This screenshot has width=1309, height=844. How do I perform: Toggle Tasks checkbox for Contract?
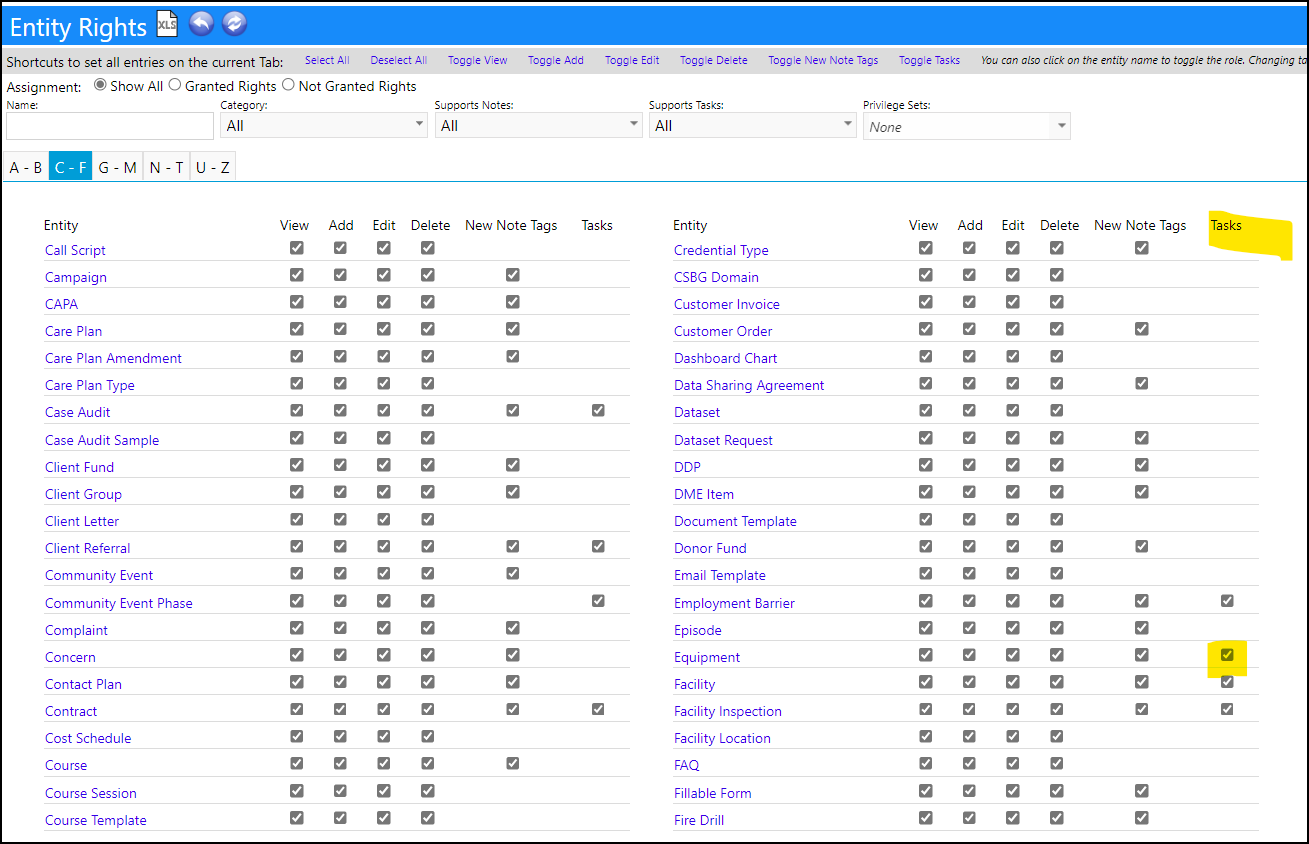pyautogui.click(x=598, y=709)
